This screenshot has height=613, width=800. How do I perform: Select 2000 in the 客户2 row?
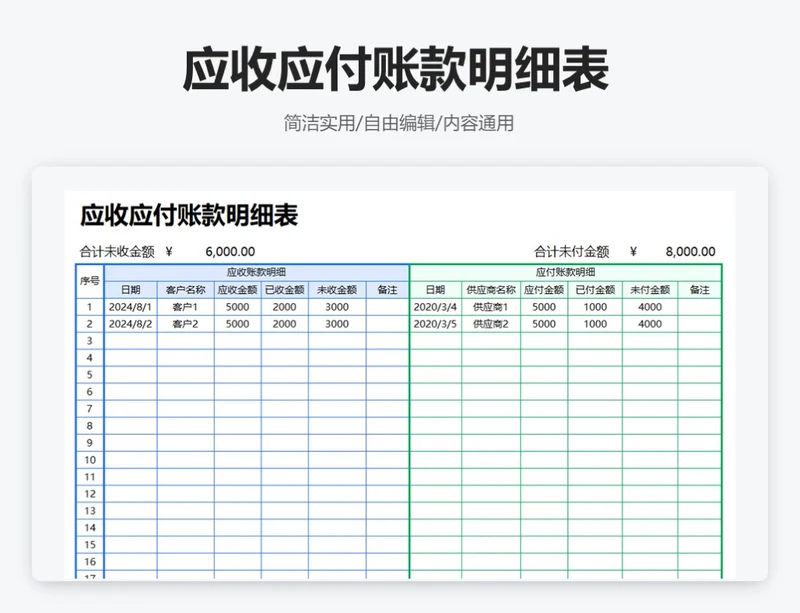coord(285,324)
